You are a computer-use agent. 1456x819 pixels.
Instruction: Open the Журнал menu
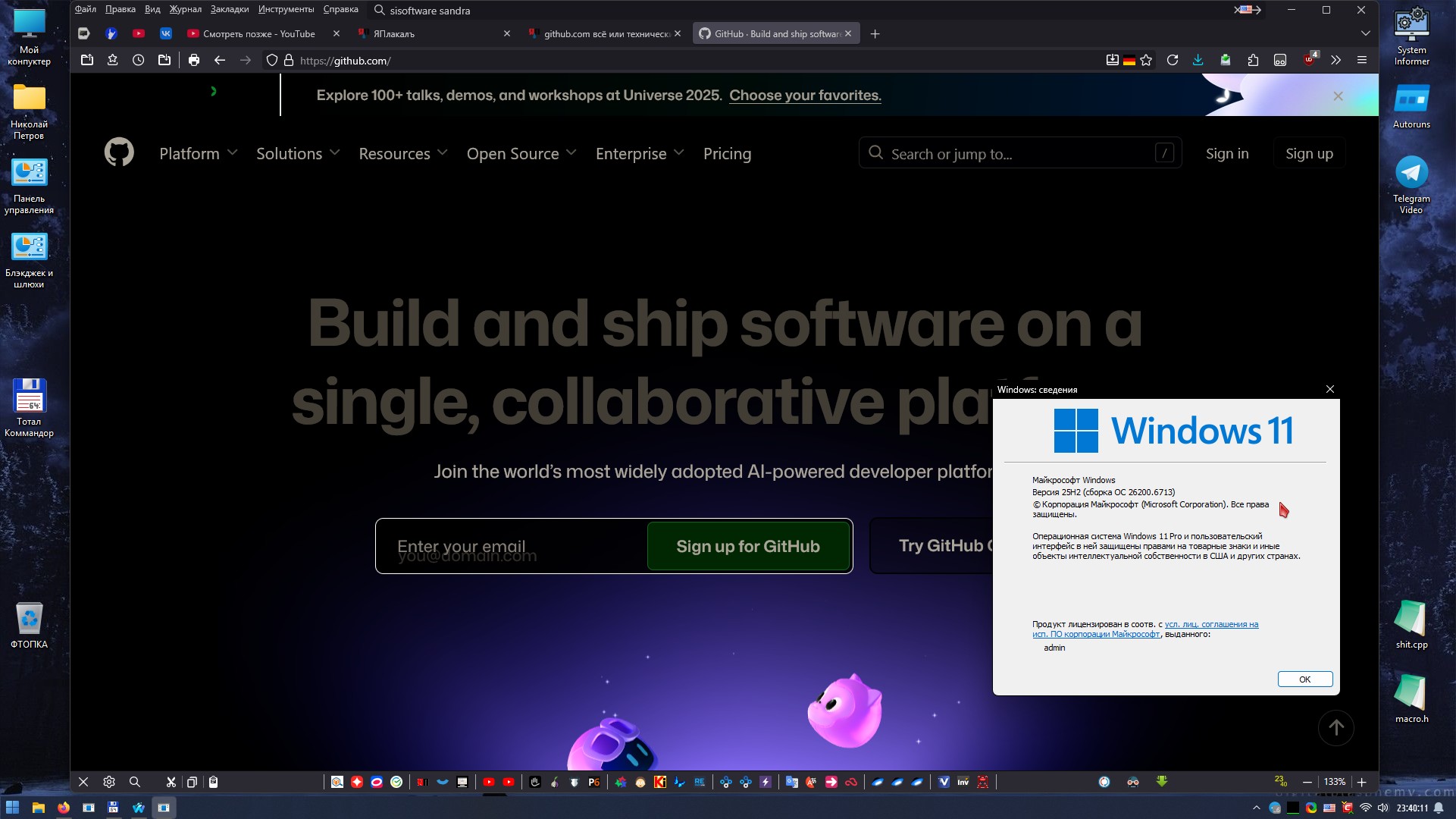point(186,9)
